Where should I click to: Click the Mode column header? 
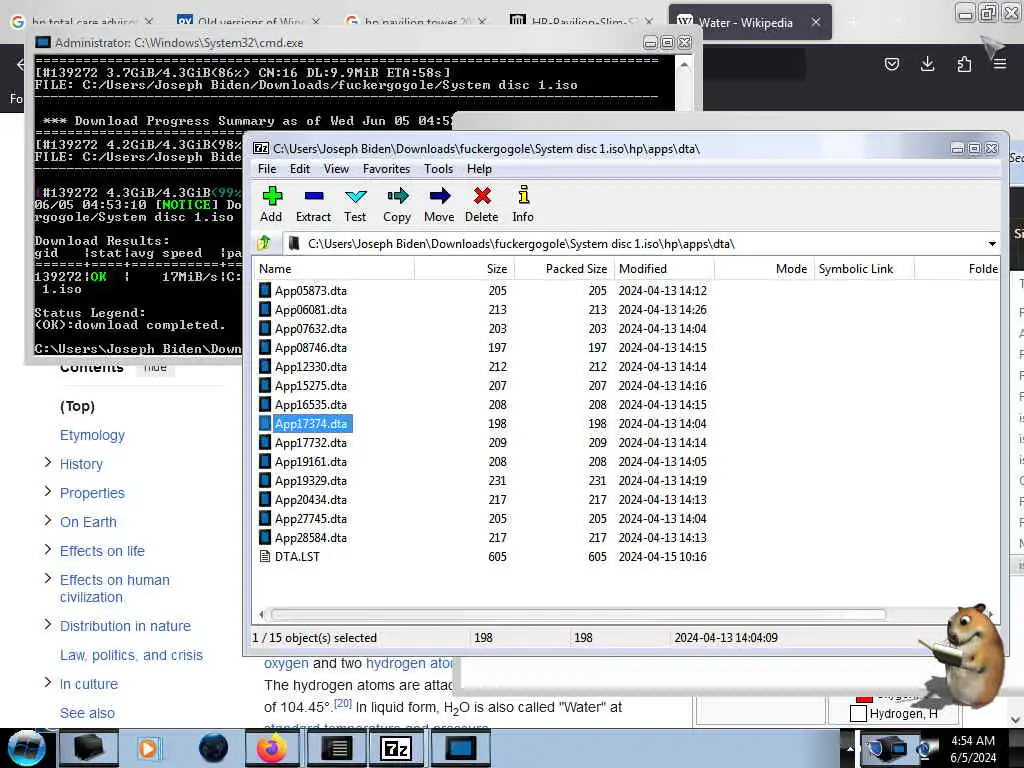click(764, 269)
